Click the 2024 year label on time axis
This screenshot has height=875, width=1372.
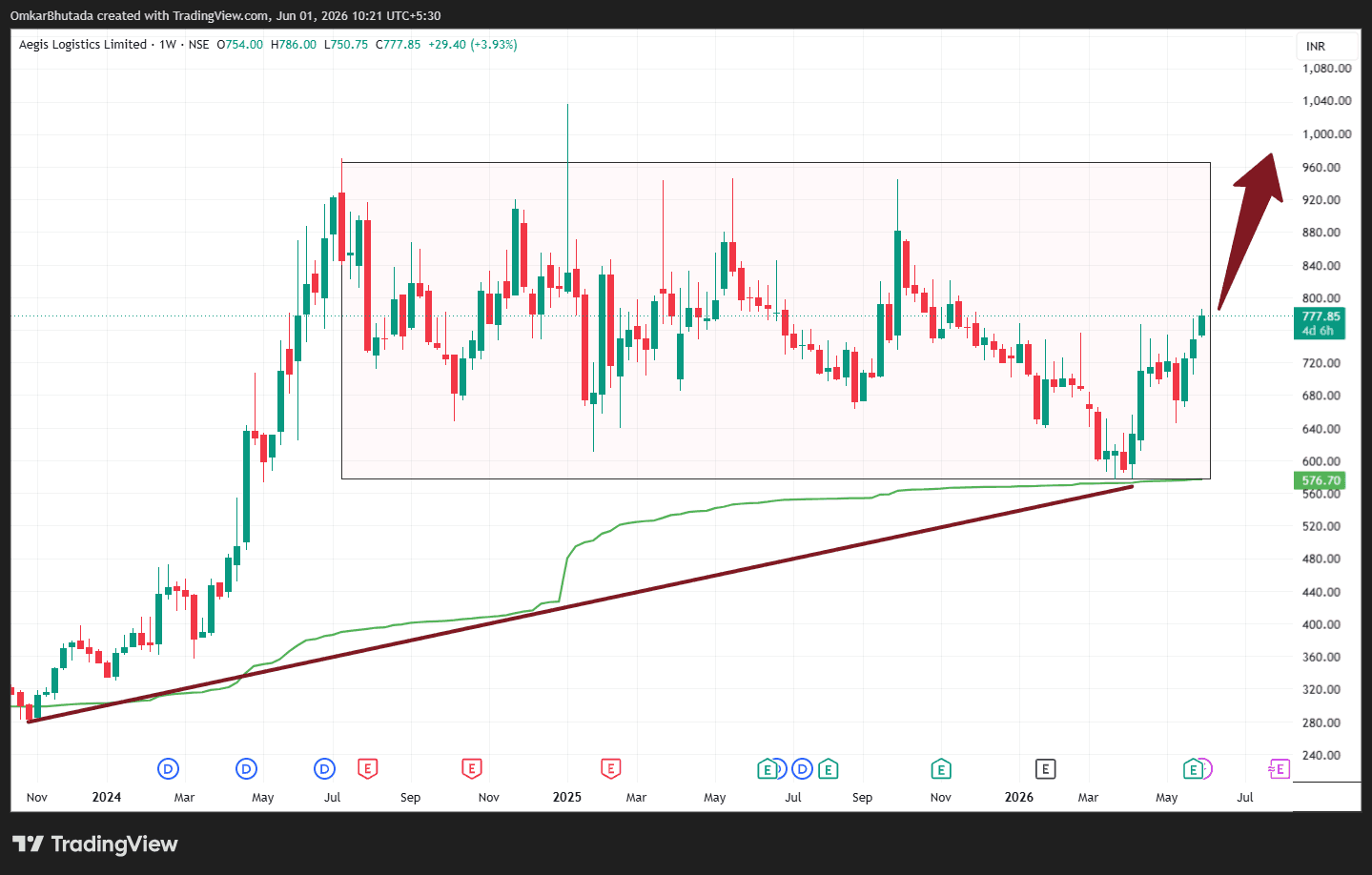coord(107,797)
